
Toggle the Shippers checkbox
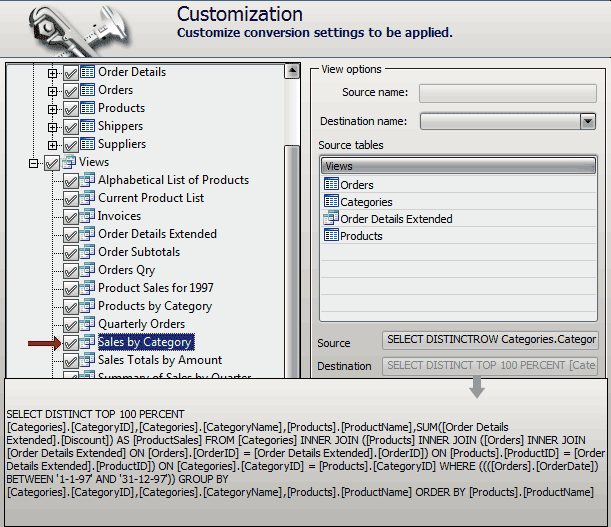(x=71, y=127)
